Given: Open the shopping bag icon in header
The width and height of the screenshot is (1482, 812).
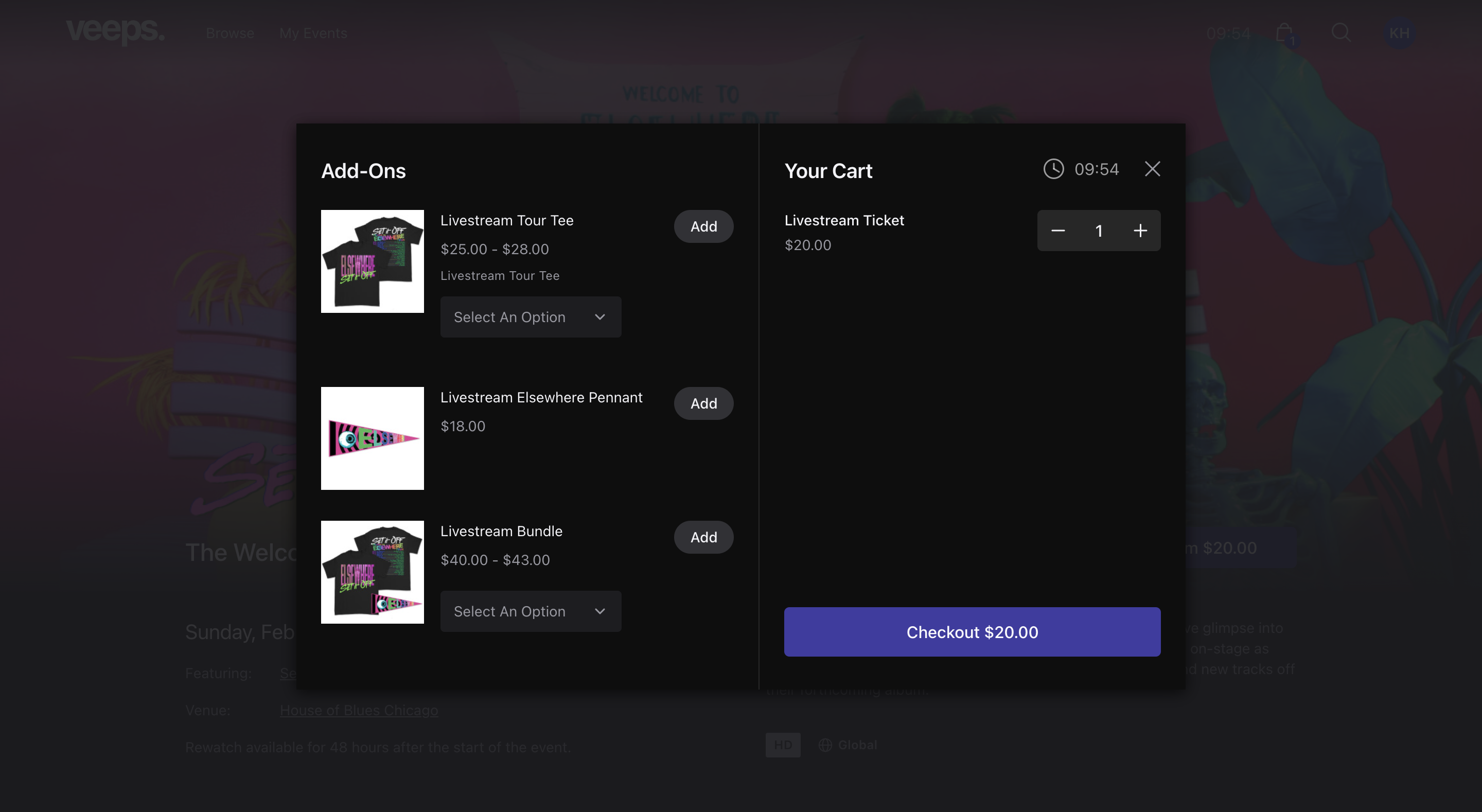Looking at the screenshot, I should 1285,33.
